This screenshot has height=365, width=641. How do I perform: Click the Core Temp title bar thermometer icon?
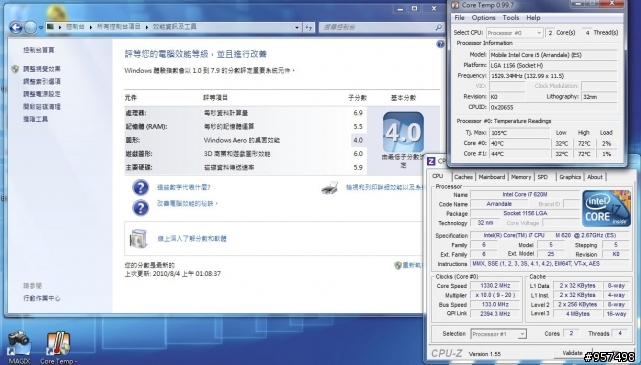(x=455, y=5)
